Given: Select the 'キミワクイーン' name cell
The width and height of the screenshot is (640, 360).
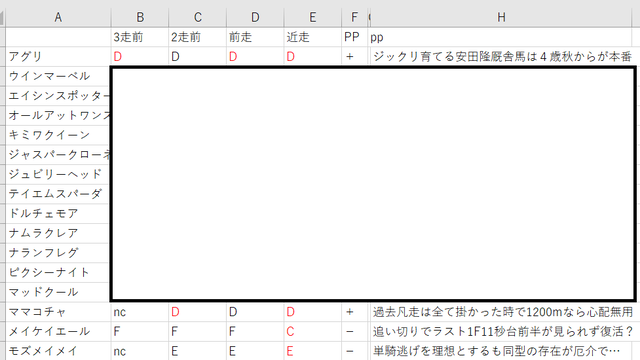Looking at the screenshot, I should pos(58,135).
